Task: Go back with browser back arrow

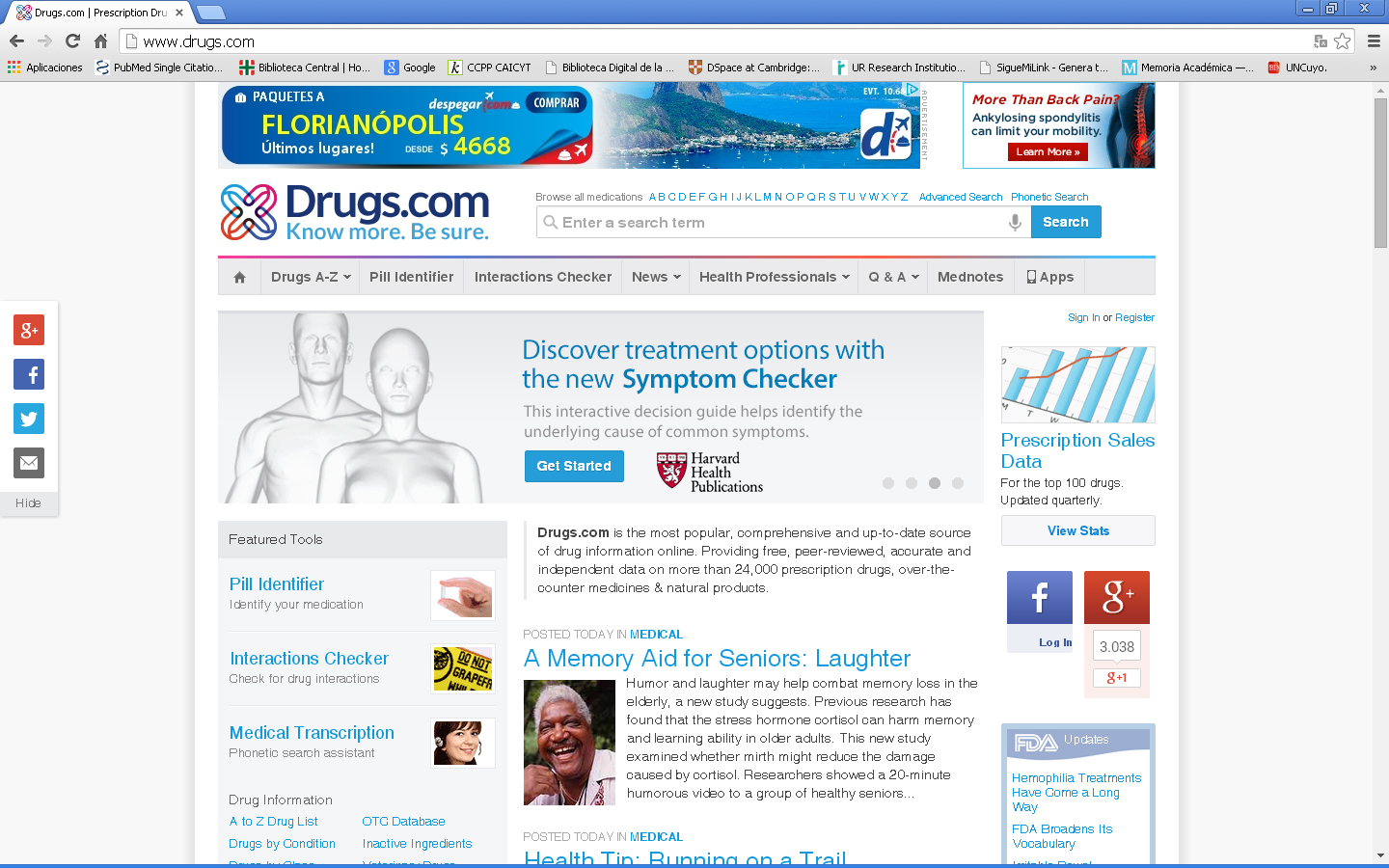Action: pos(16,41)
